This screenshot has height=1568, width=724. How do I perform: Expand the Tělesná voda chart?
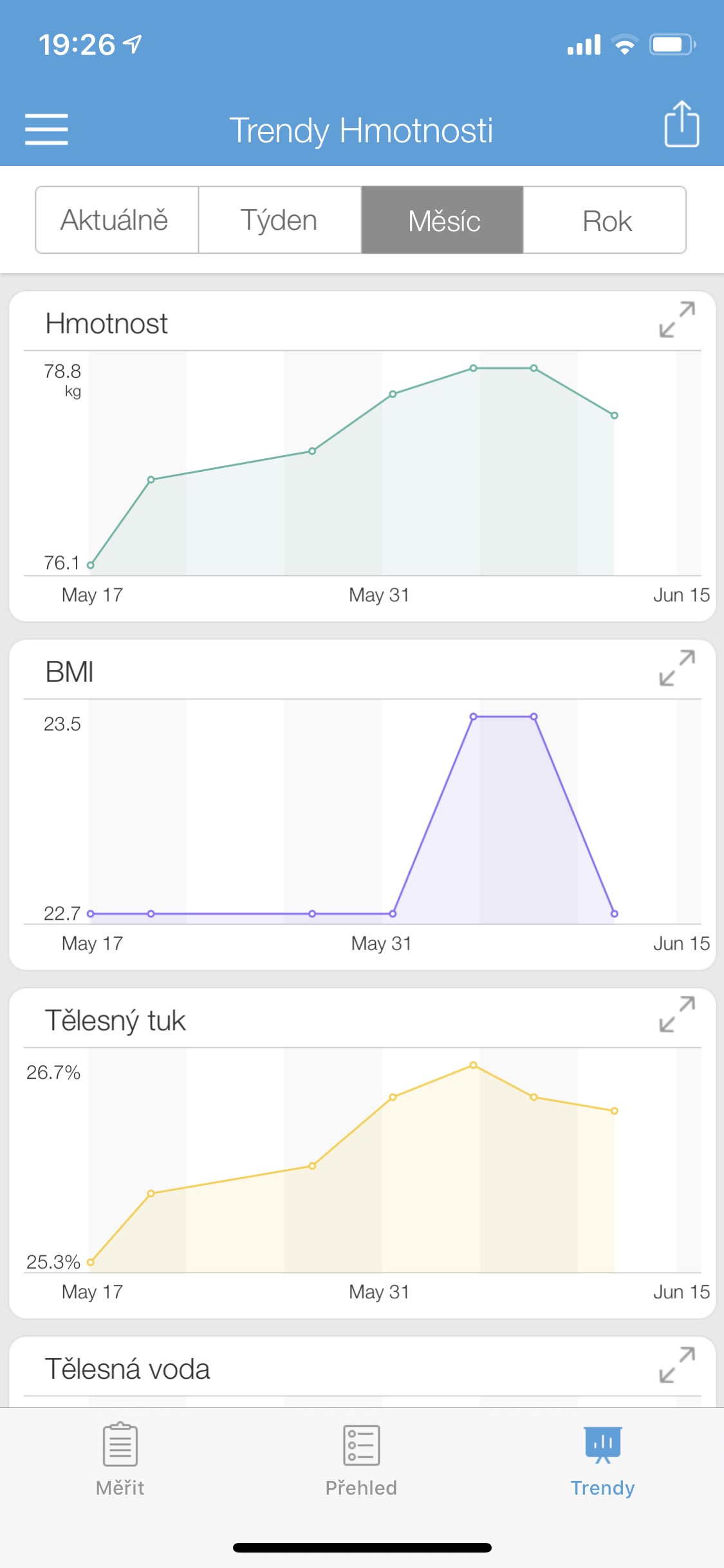click(677, 1365)
